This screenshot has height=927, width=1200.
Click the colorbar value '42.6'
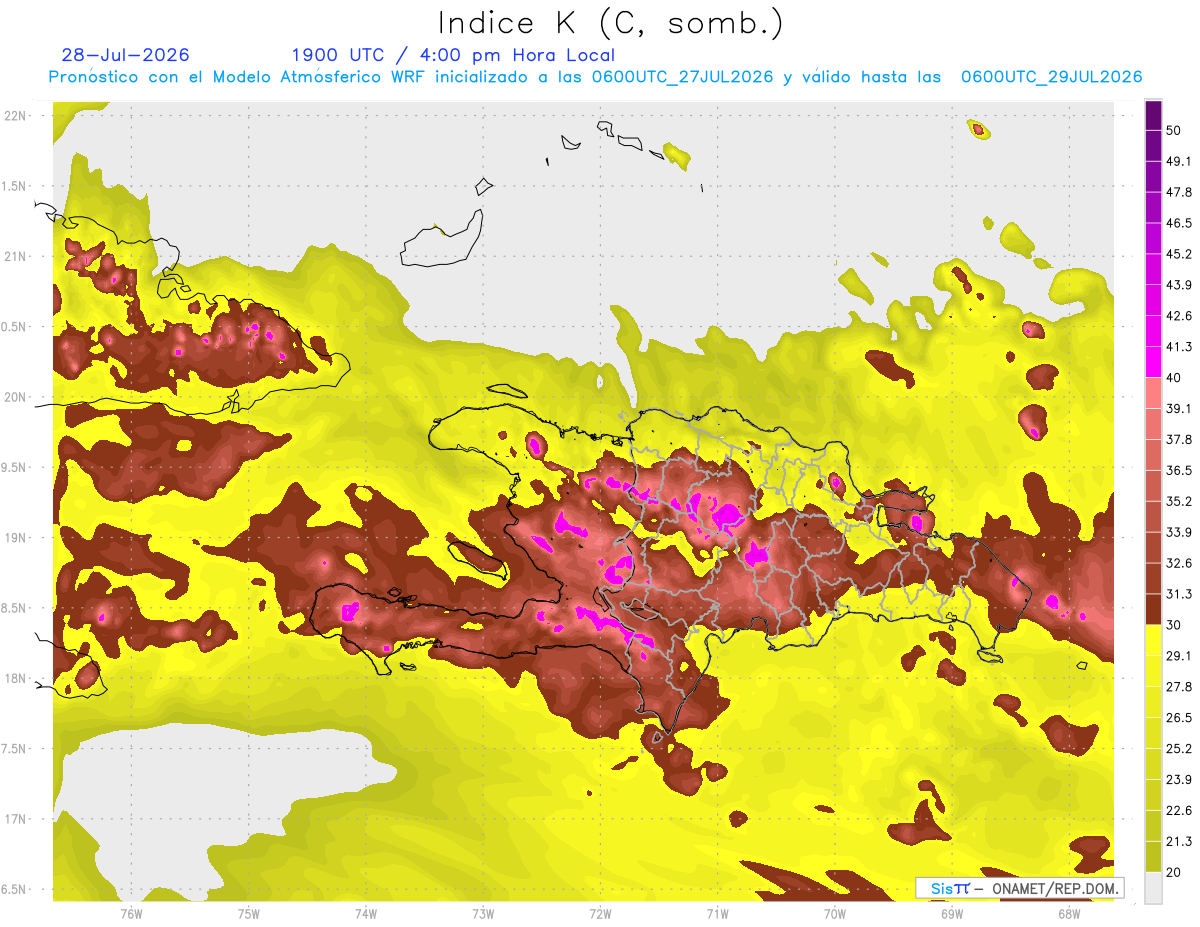point(1179,317)
